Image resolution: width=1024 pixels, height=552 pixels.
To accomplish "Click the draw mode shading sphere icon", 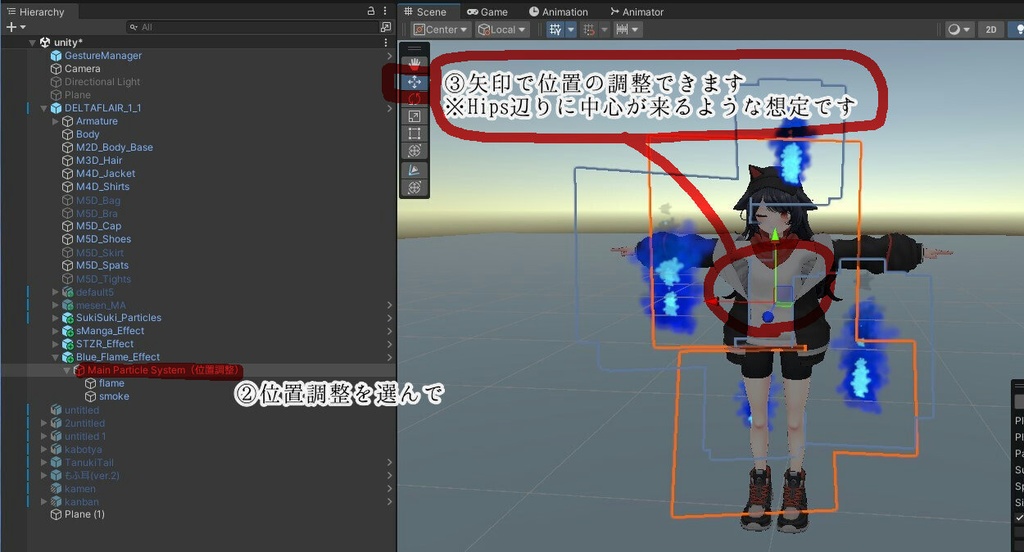I will [x=954, y=29].
